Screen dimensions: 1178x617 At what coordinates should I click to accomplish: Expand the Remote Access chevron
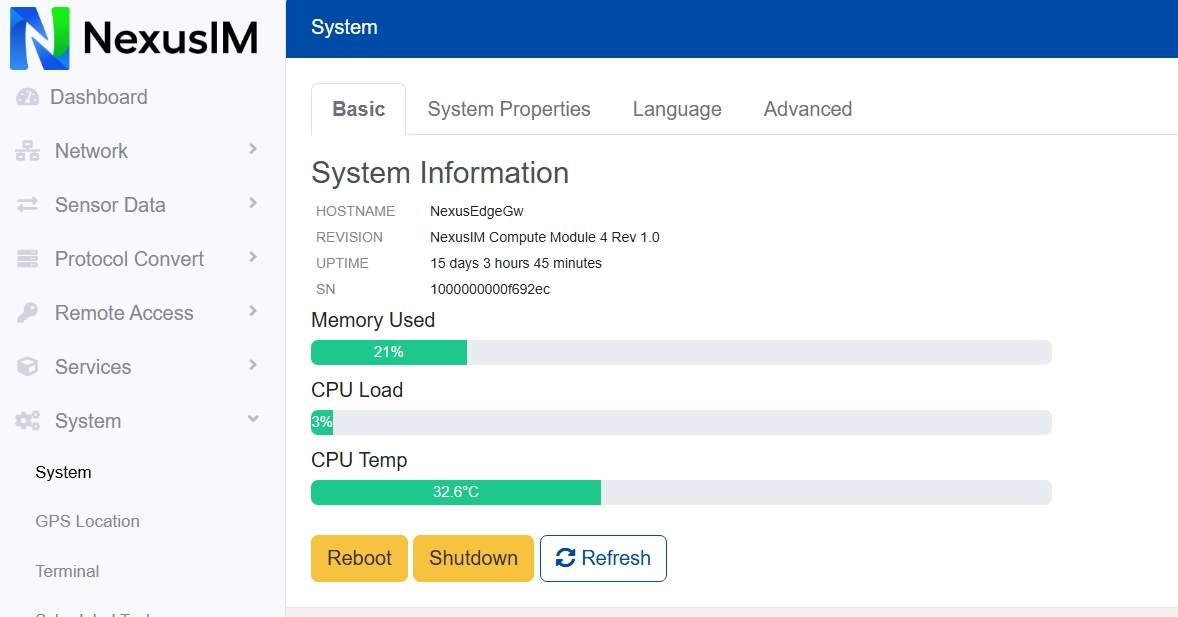pyautogui.click(x=253, y=312)
